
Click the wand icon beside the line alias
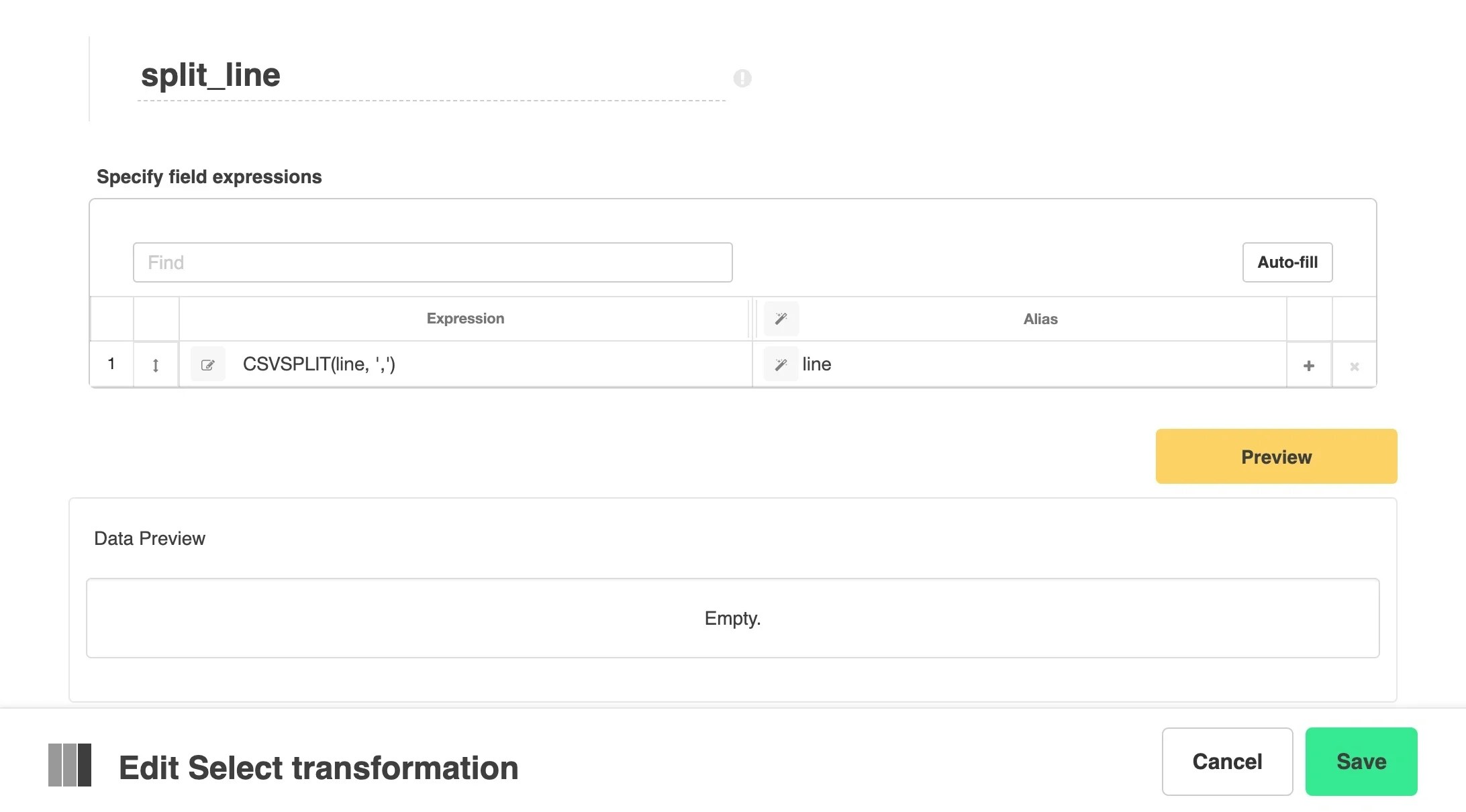(781, 364)
